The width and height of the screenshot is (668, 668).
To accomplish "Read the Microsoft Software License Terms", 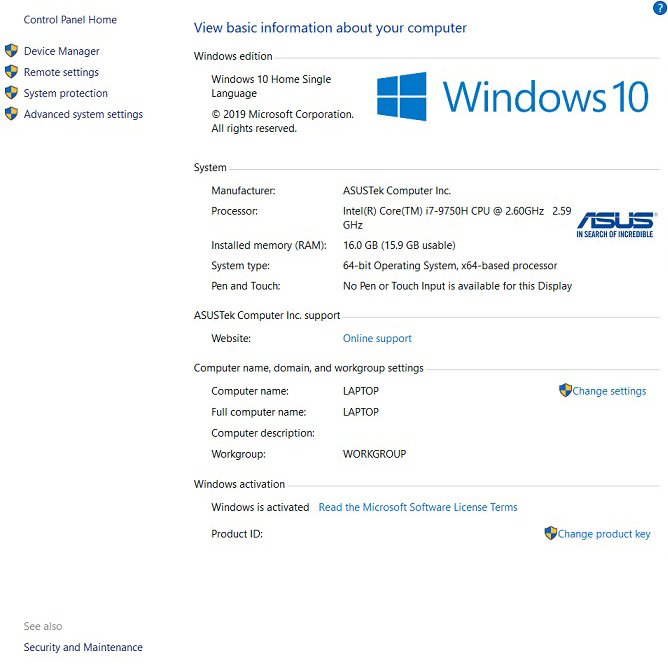I will click(418, 507).
